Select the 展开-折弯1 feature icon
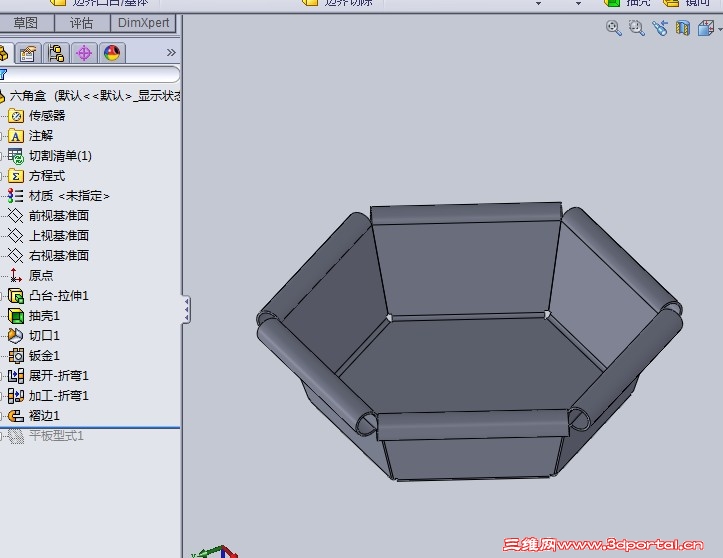This screenshot has height=558, width=723. pos(16,376)
